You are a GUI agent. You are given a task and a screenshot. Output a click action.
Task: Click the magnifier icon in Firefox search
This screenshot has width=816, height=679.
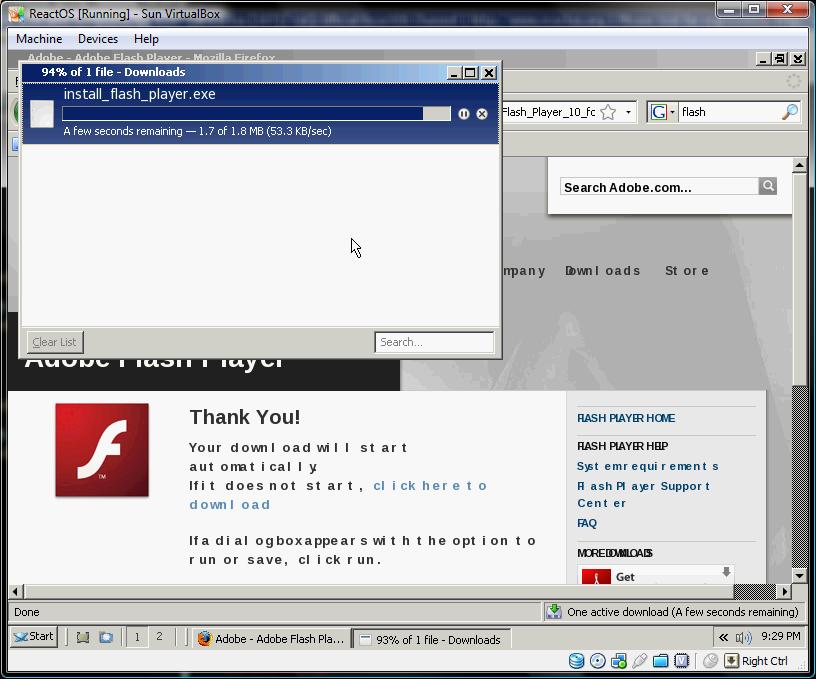[x=789, y=112]
